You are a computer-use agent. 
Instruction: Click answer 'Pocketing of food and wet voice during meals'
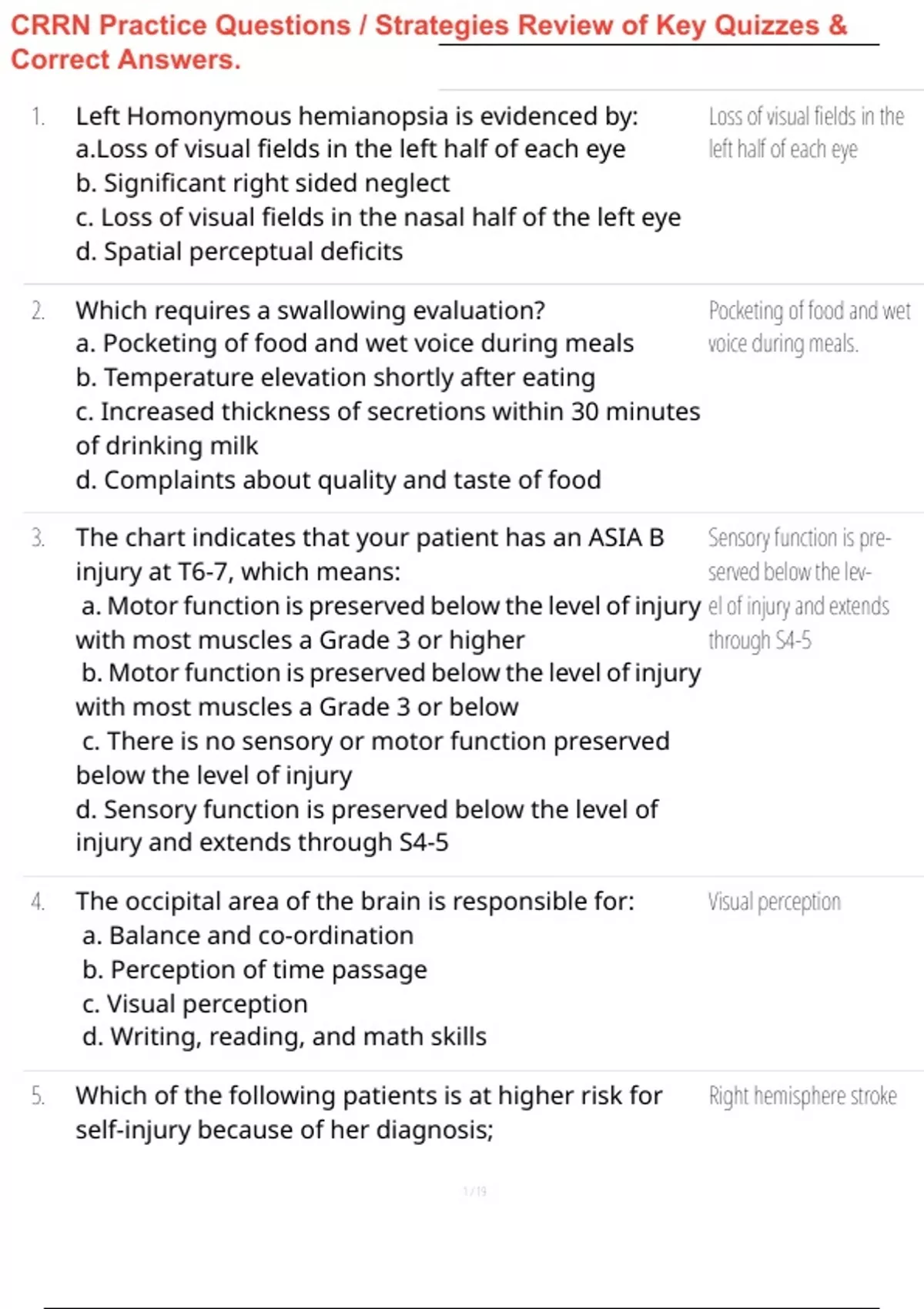click(x=809, y=327)
